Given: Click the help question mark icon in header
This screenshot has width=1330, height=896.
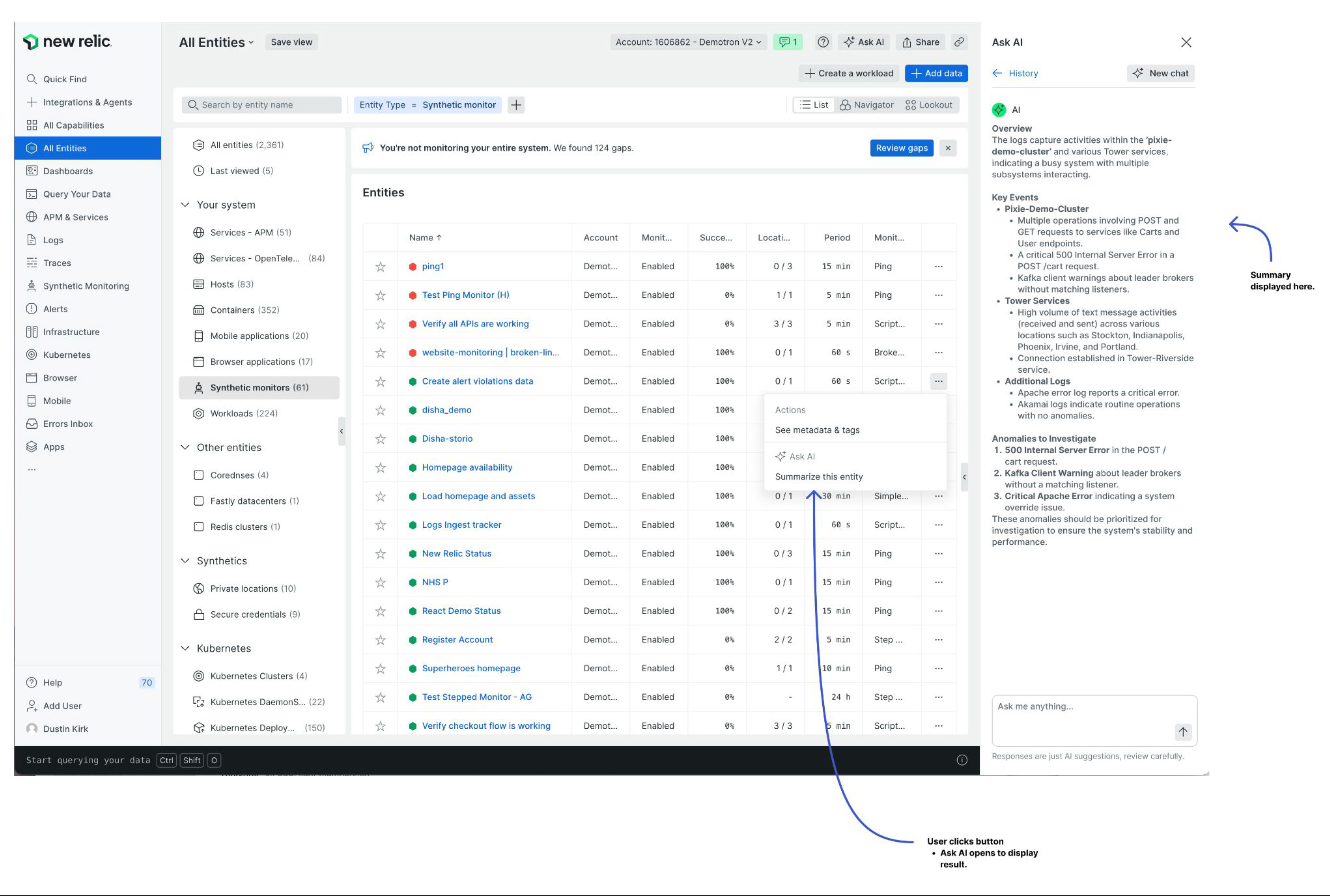Looking at the screenshot, I should [823, 42].
